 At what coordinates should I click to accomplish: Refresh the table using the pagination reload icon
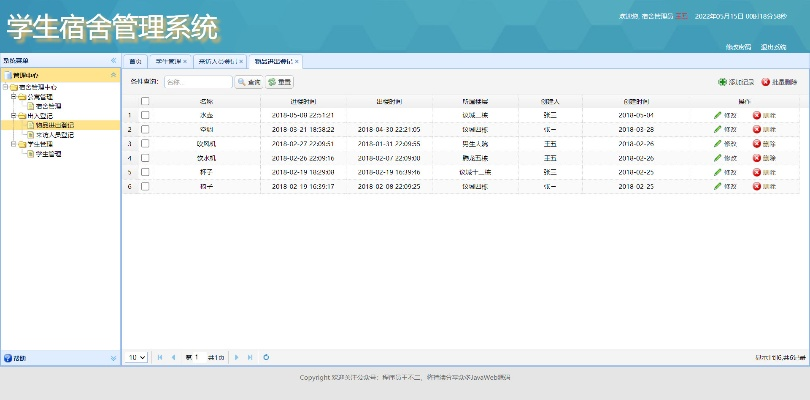point(266,357)
